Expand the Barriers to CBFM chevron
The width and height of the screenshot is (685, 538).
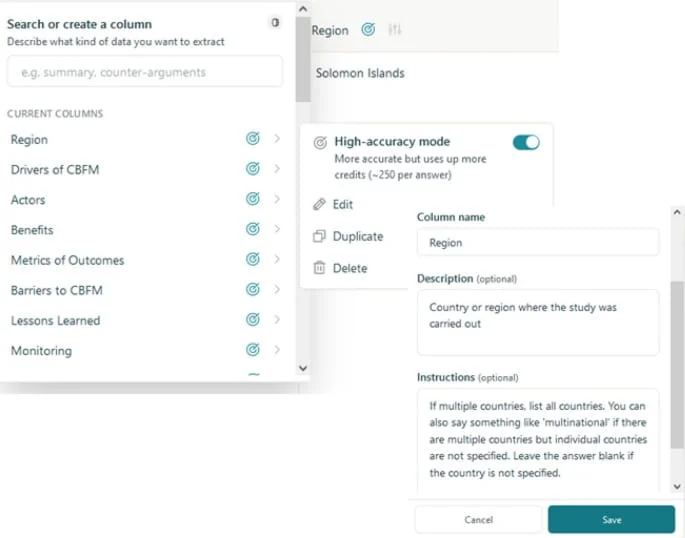277,290
